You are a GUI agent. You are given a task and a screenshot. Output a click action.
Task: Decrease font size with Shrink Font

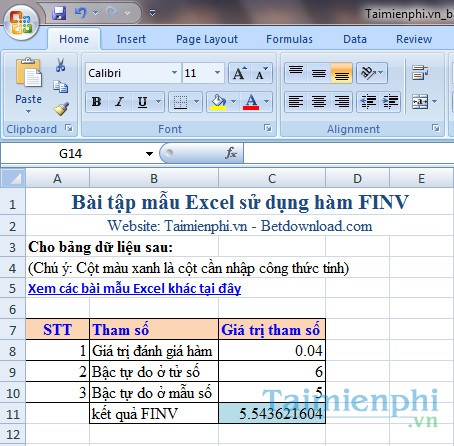(x=261, y=73)
